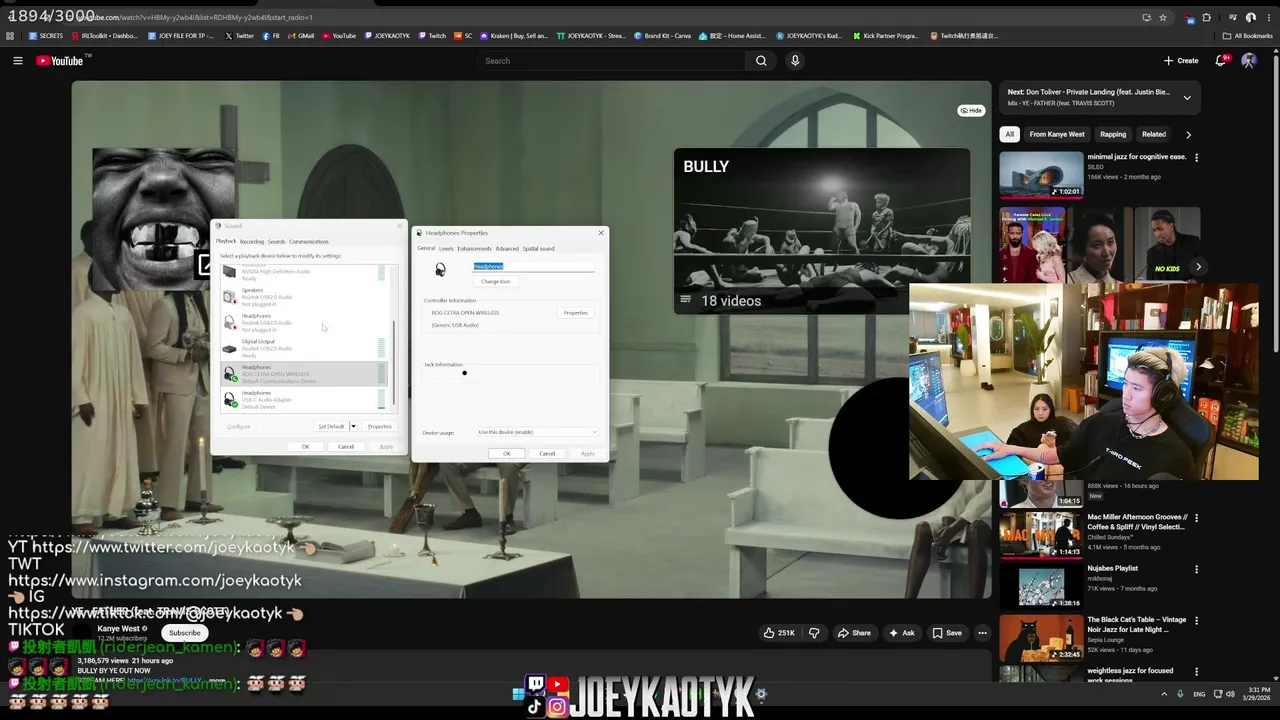Share the video using Share button
This screenshot has height=720, width=1280.
(854, 633)
